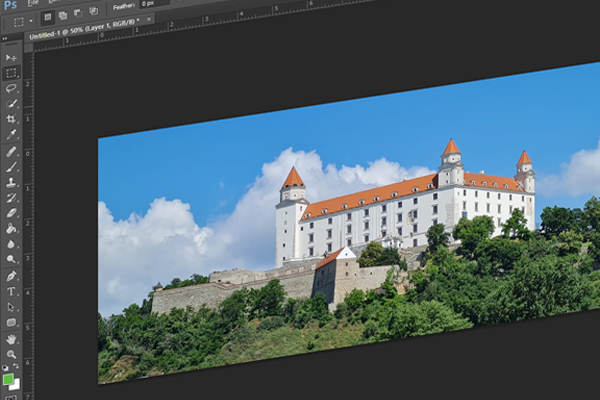Open the File menu
Screen dimensions: 600x400
tap(33, 3)
